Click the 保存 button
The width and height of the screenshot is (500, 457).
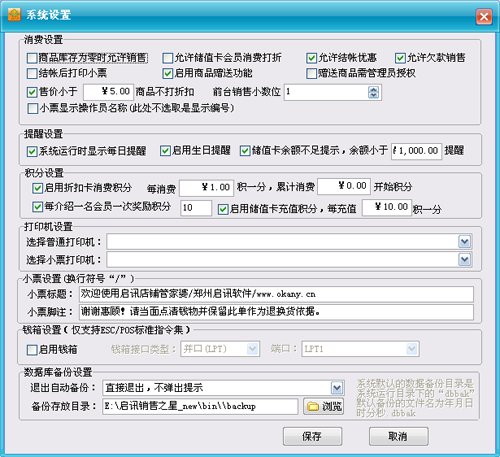[313, 436]
